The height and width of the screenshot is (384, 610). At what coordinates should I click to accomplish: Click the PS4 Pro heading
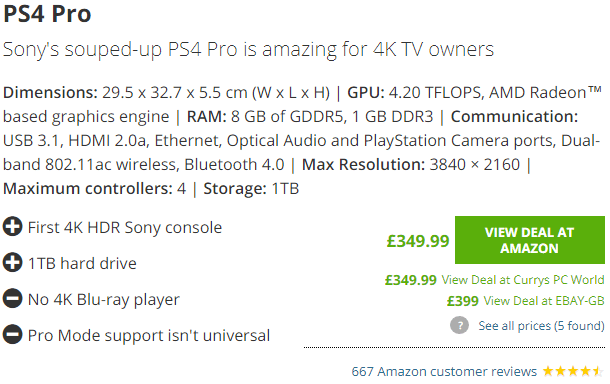click(x=47, y=14)
